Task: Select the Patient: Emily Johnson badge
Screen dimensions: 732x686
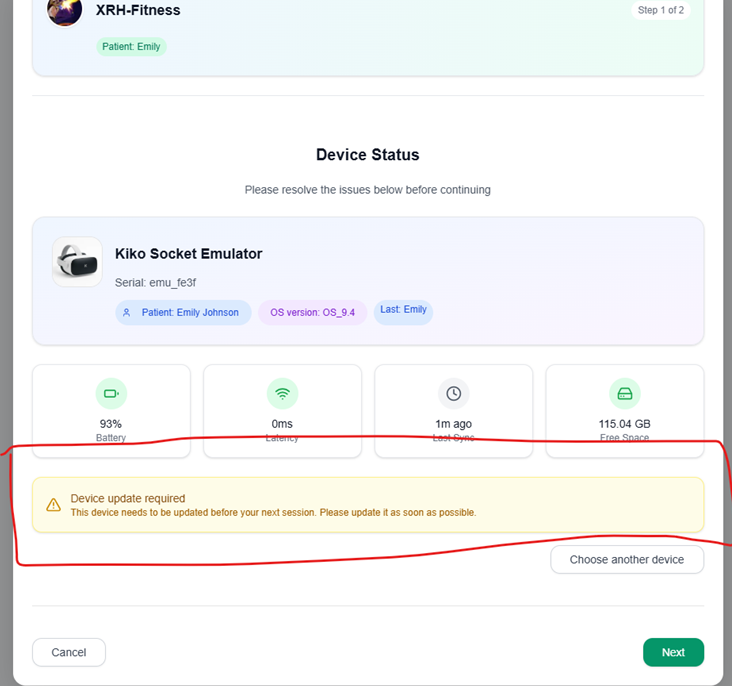Action: click(x=183, y=312)
